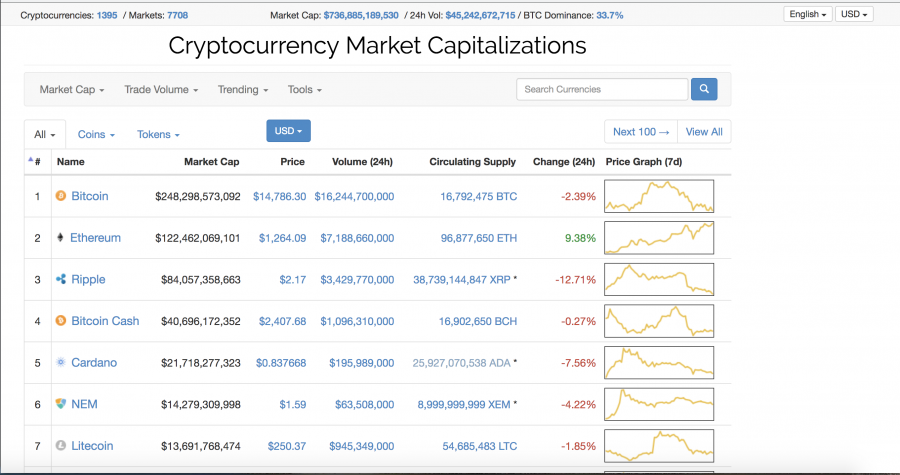Click the Bitcoin coin logo icon
Image resolution: width=900 pixels, height=475 pixels.
[x=61, y=196]
